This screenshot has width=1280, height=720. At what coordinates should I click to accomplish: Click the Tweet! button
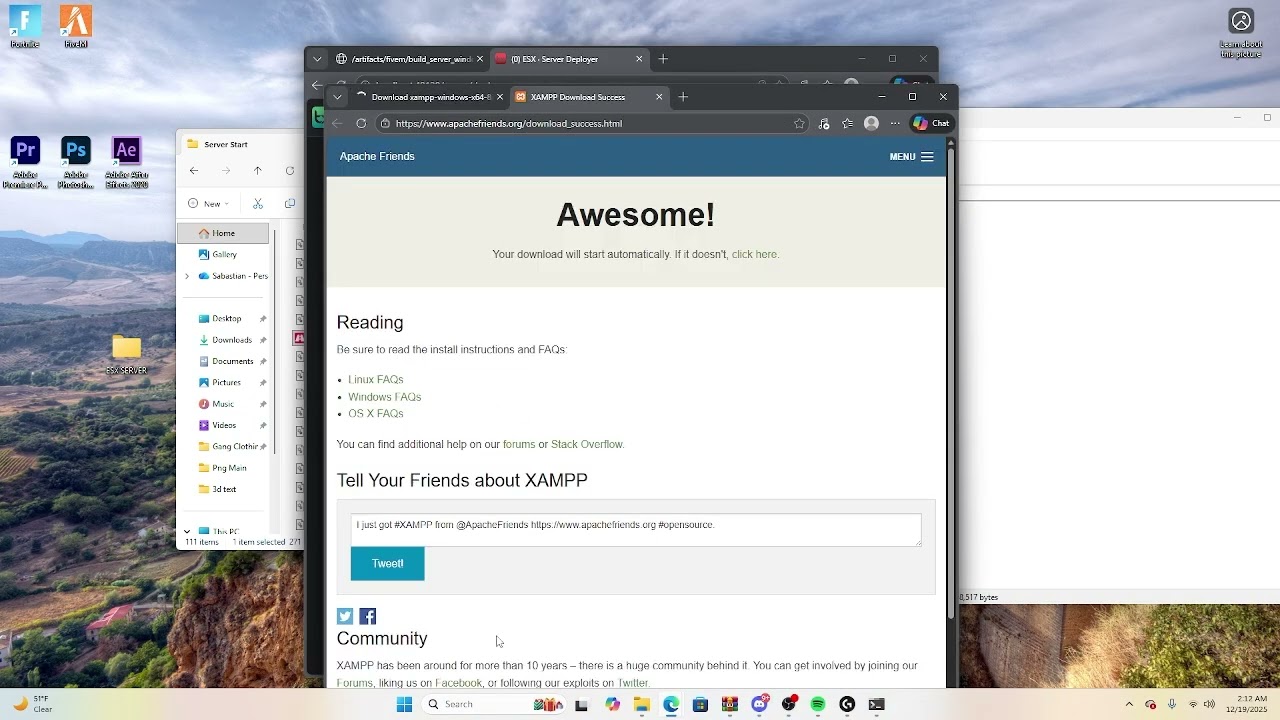point(388,564)
